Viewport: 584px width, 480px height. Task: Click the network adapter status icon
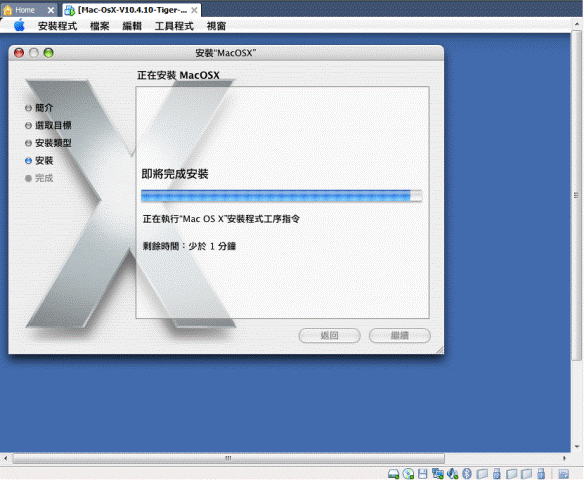point(438,474)
